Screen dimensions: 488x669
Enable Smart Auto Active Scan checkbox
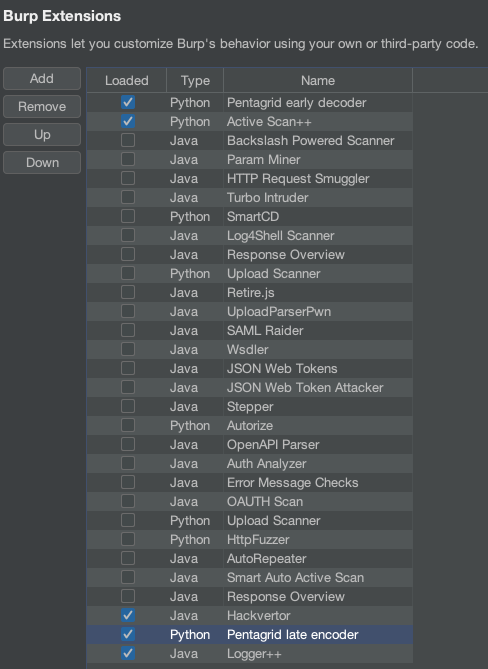point(128,577)
